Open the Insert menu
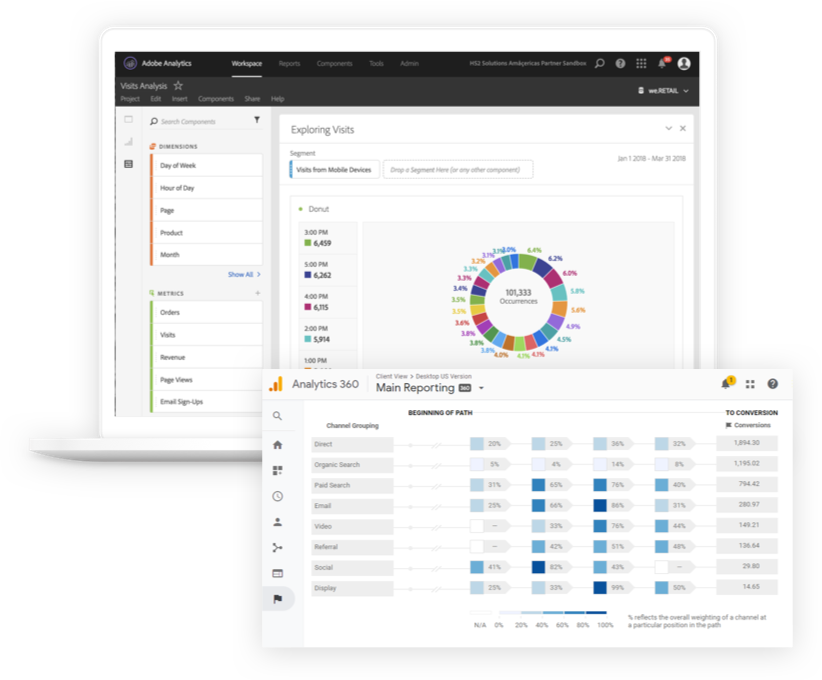Viewport: 822px width, 680px height. 179,99
